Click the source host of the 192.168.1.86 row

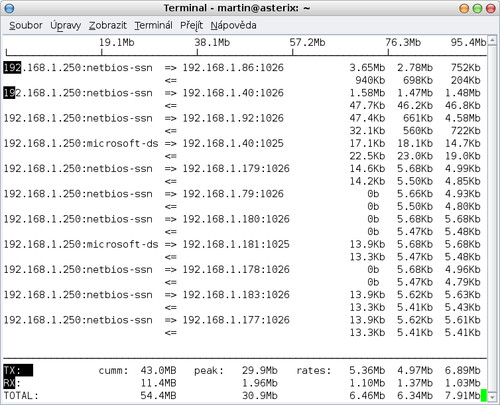click(x=78, y=68)
